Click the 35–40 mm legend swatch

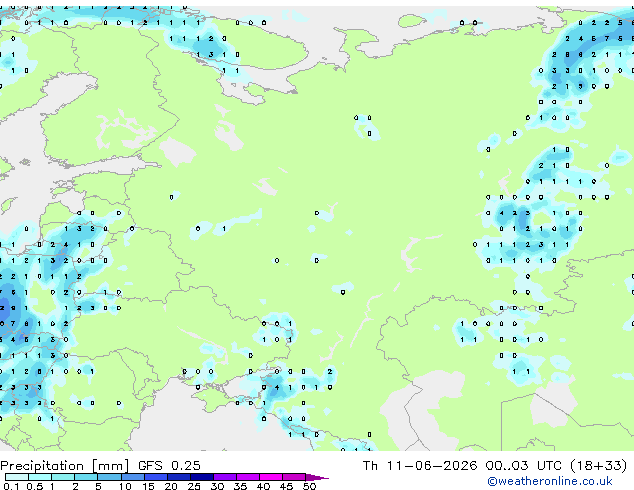pyautogui.click(x=248, y=477)
